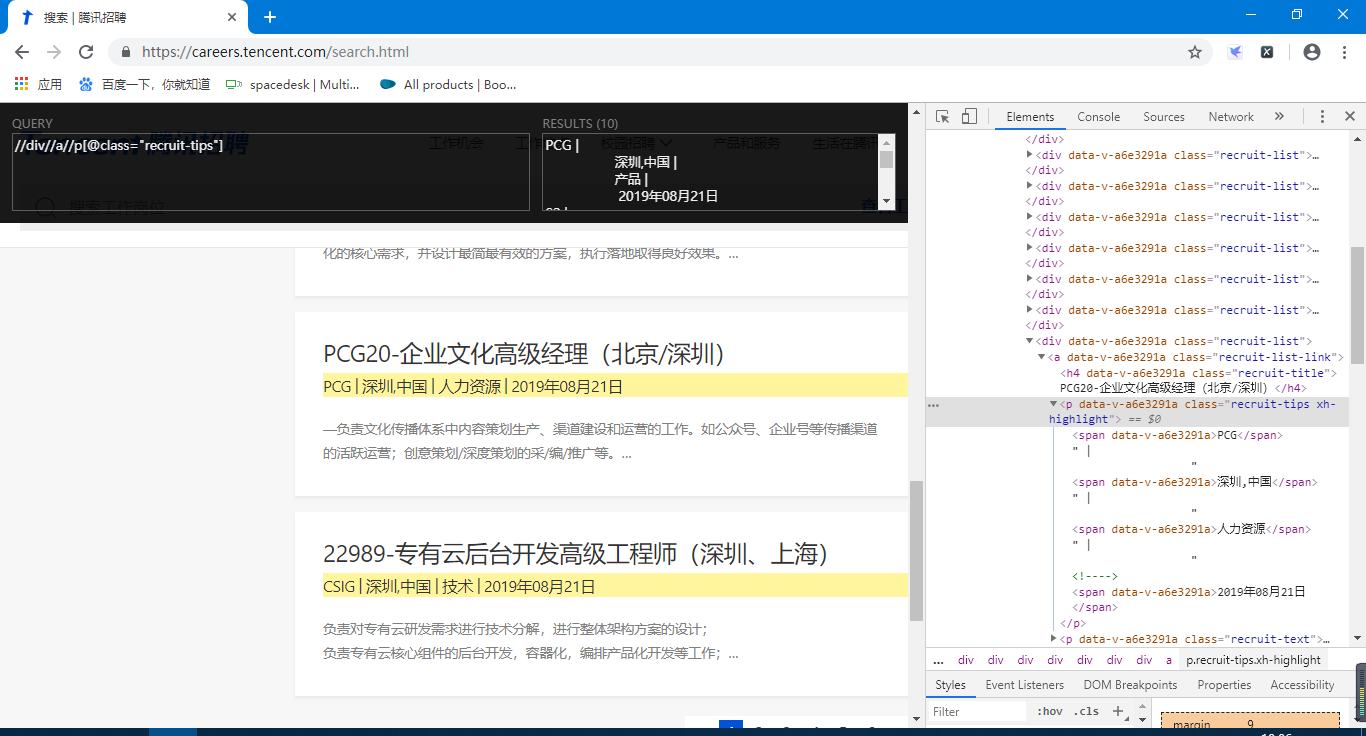
Task: Open the Chrome profile avatar
Action: [1311, 52]
